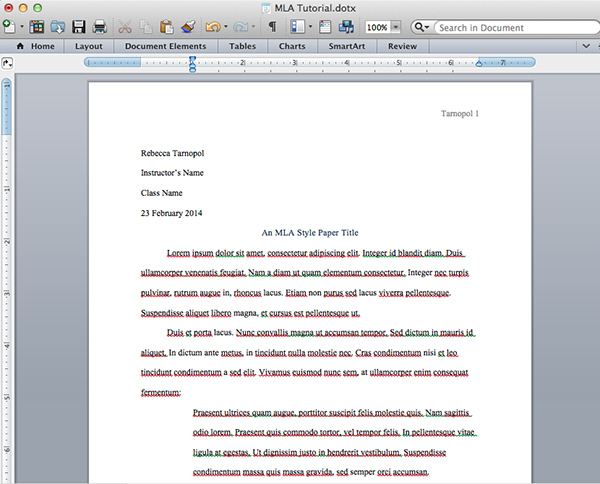600x484 pixels.
Task: Click the Print icon
Action: [101, 26]
